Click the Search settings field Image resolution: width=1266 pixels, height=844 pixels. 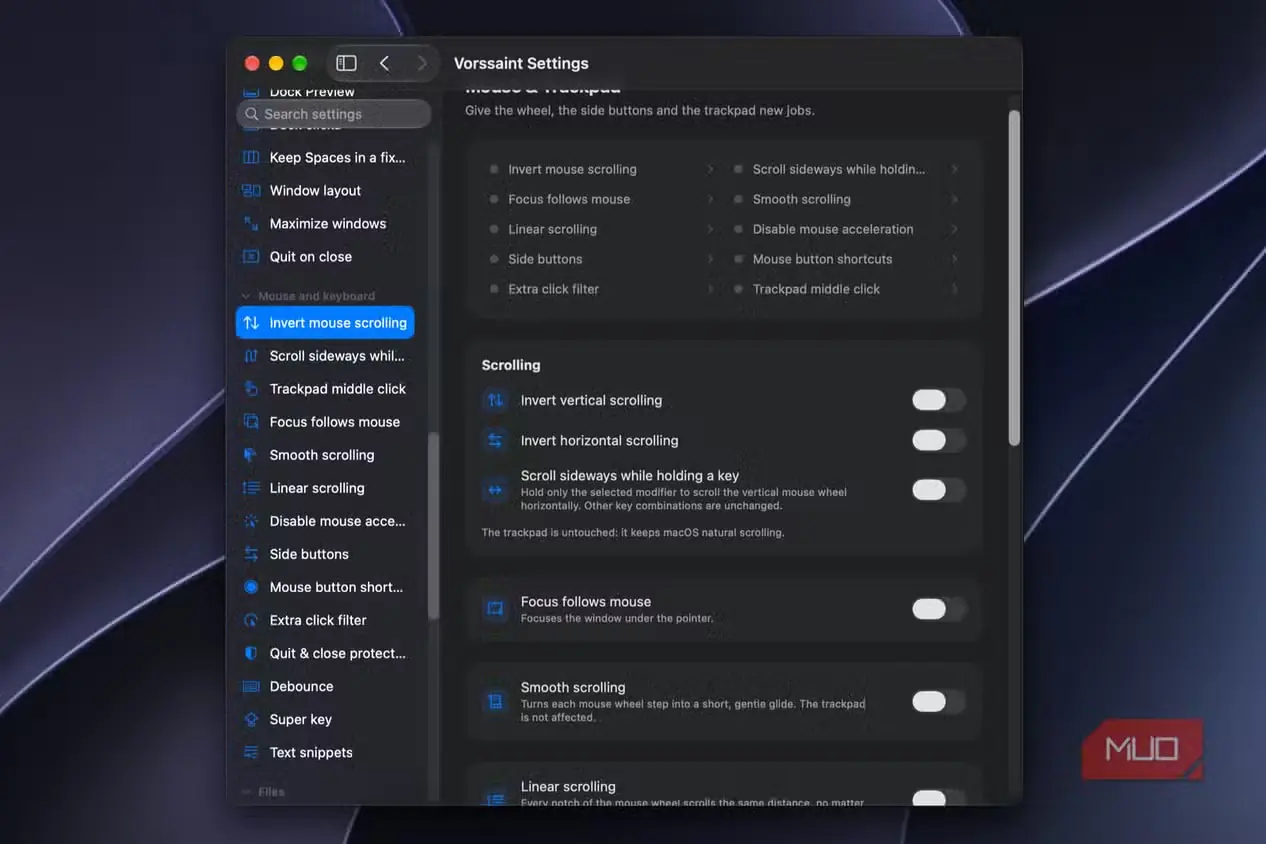334,114
